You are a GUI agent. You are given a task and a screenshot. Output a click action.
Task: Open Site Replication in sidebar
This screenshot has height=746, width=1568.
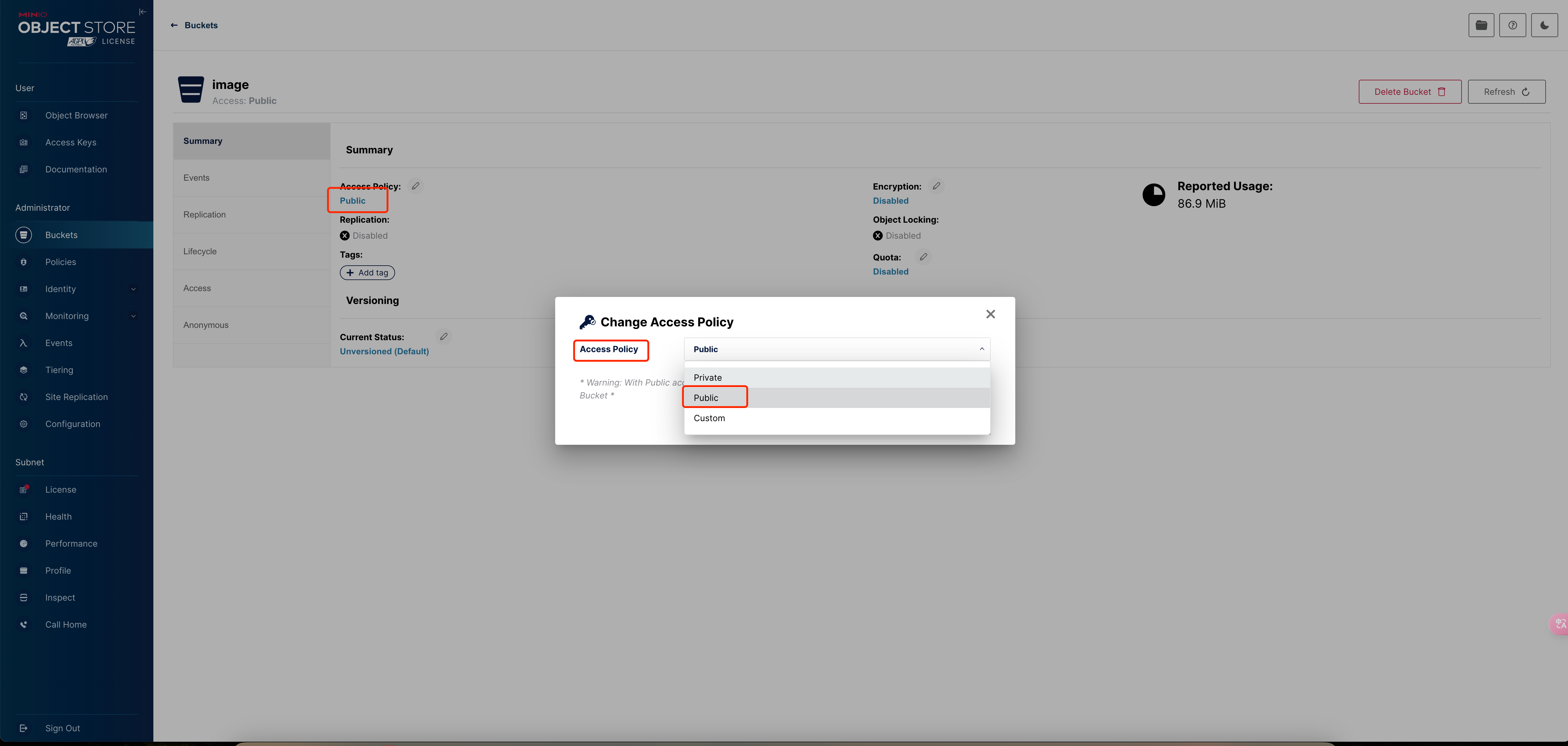click(77, 397)
